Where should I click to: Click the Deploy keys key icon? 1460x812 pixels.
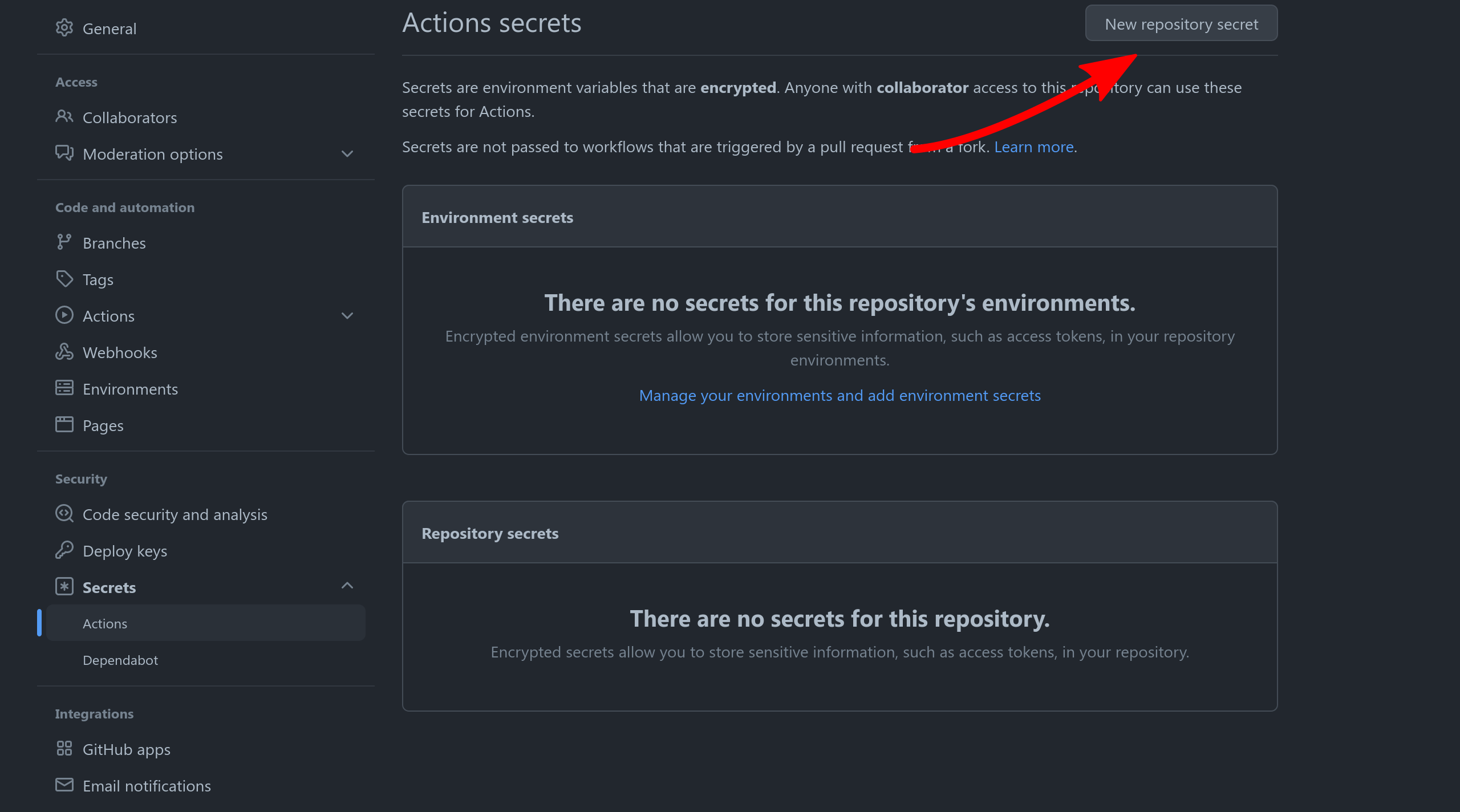pos(64,550)
